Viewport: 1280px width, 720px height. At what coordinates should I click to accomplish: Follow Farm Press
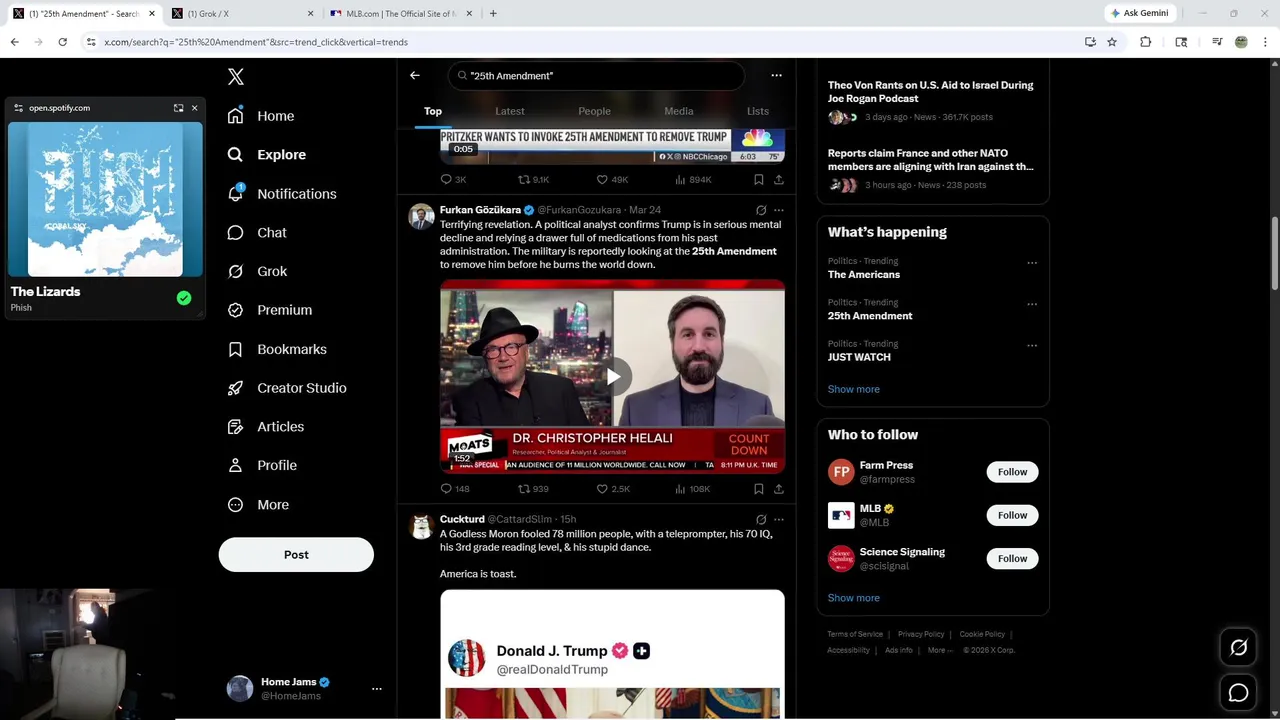tap(1012, 472)
